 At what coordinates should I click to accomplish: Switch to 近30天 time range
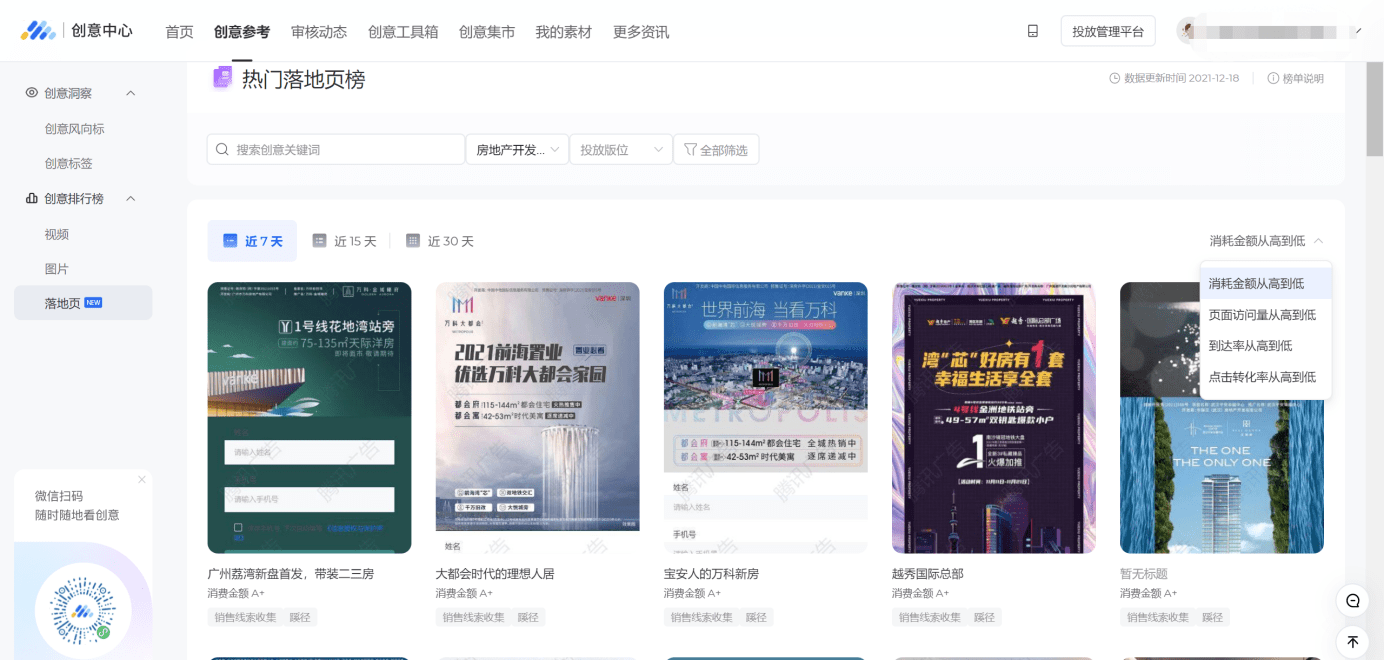[x=440, y=241]
